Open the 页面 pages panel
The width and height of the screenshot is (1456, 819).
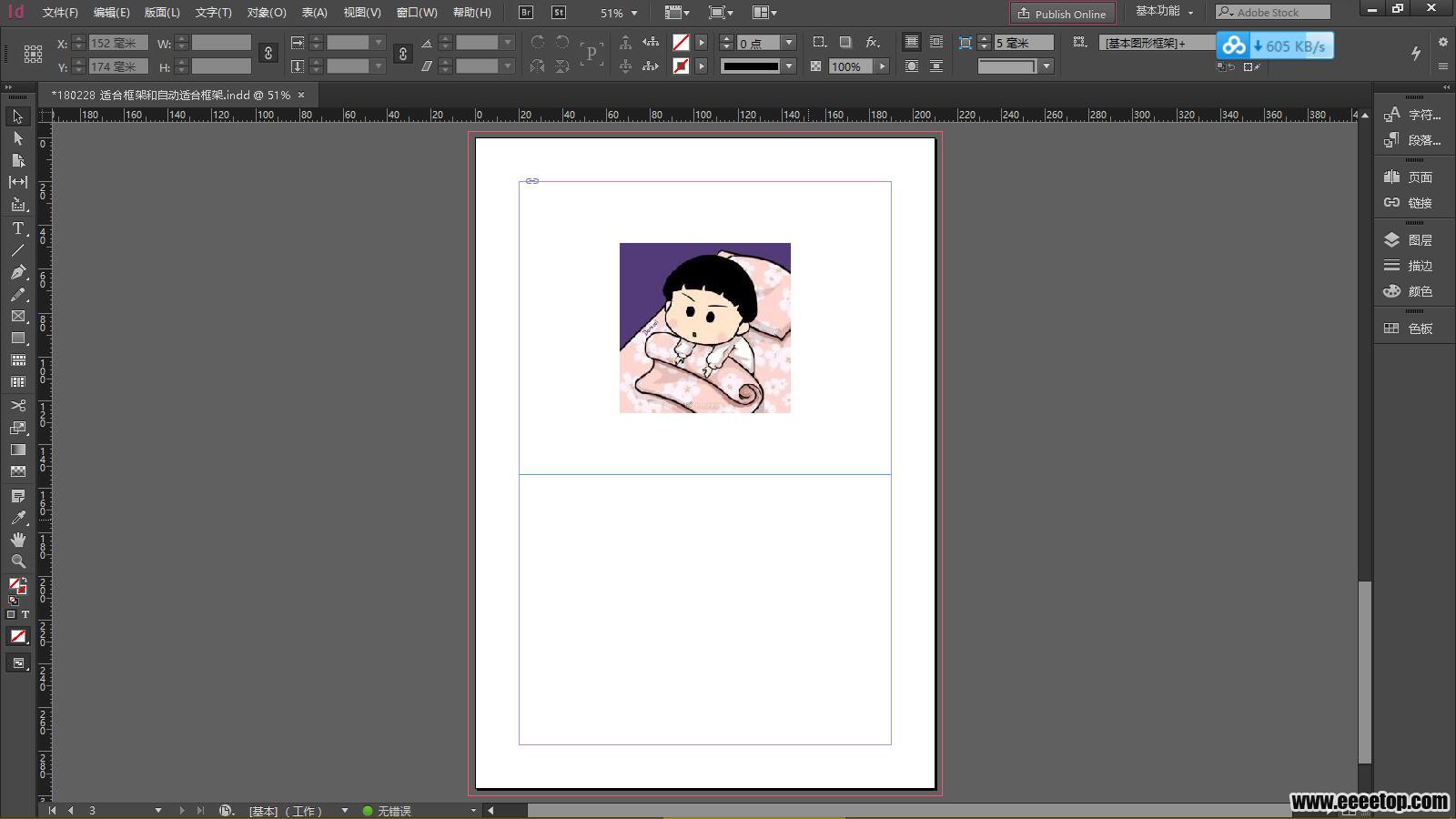pyautogui.click(x=1410, y=177)
